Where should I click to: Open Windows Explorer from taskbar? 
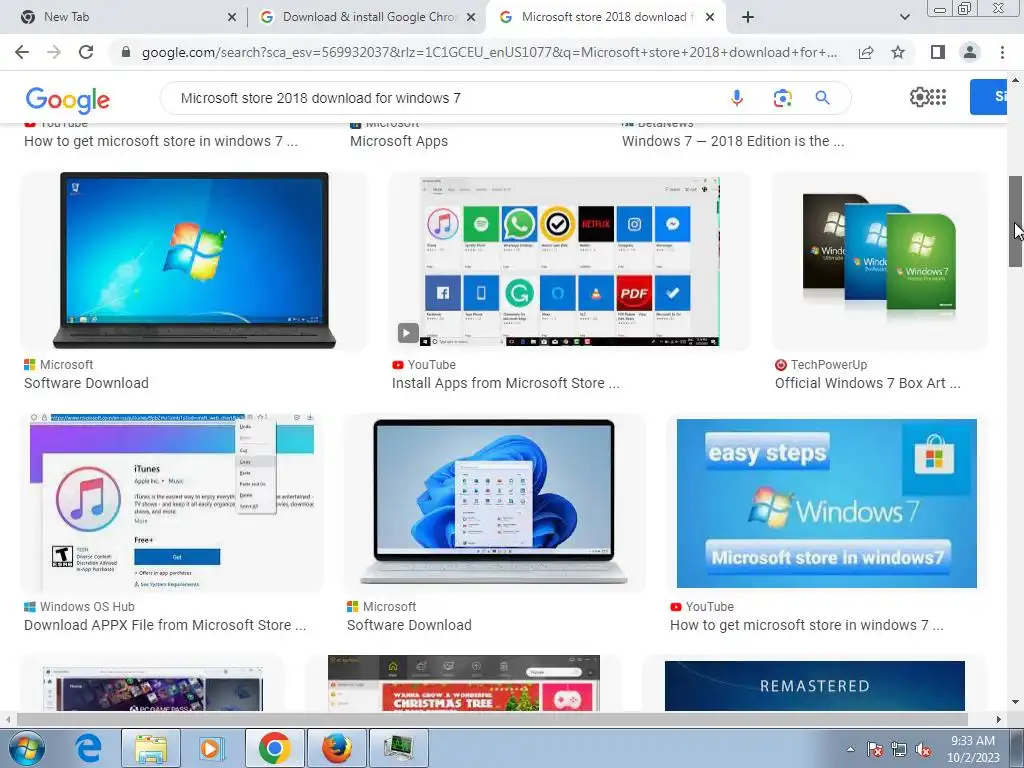click(x=151, y=748)
